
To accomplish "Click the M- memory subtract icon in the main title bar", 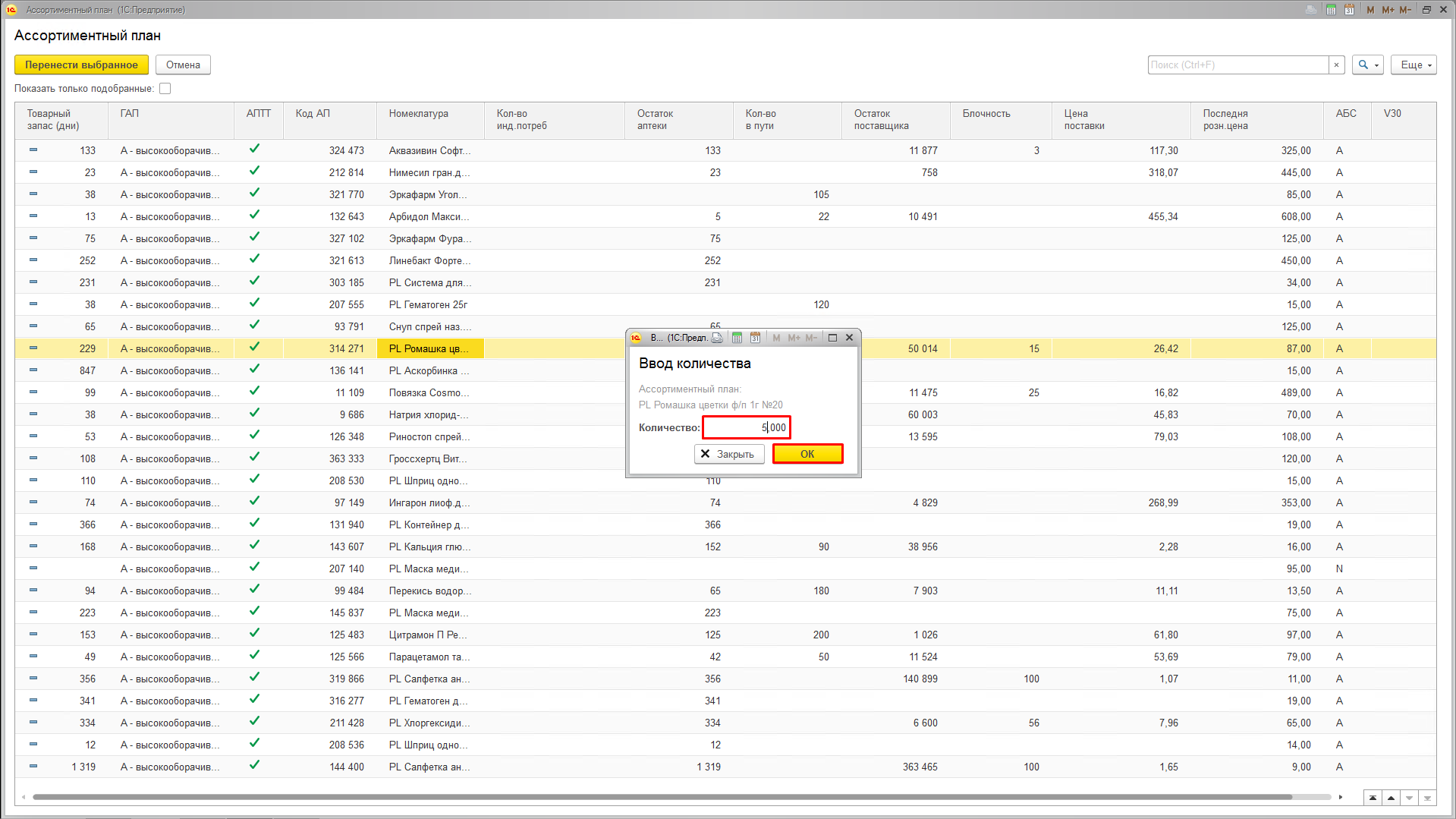I will pos(1405,10).
